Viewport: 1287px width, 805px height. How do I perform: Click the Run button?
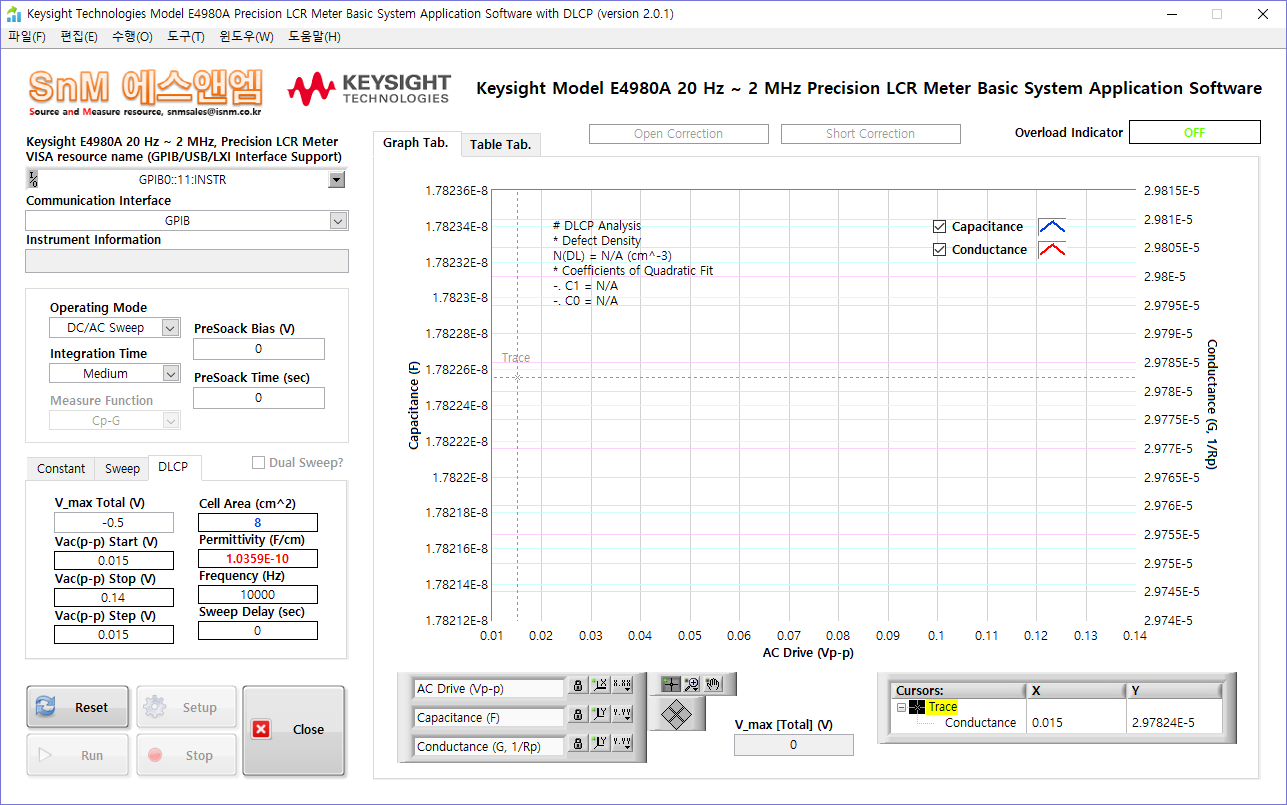point(79,755)
